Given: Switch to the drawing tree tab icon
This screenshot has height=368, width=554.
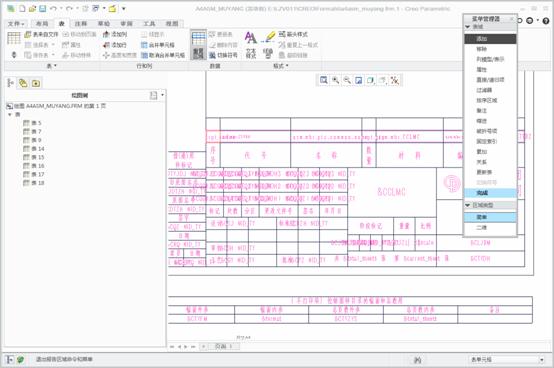Looking at the screenshot, I should (x=11, y=83).
